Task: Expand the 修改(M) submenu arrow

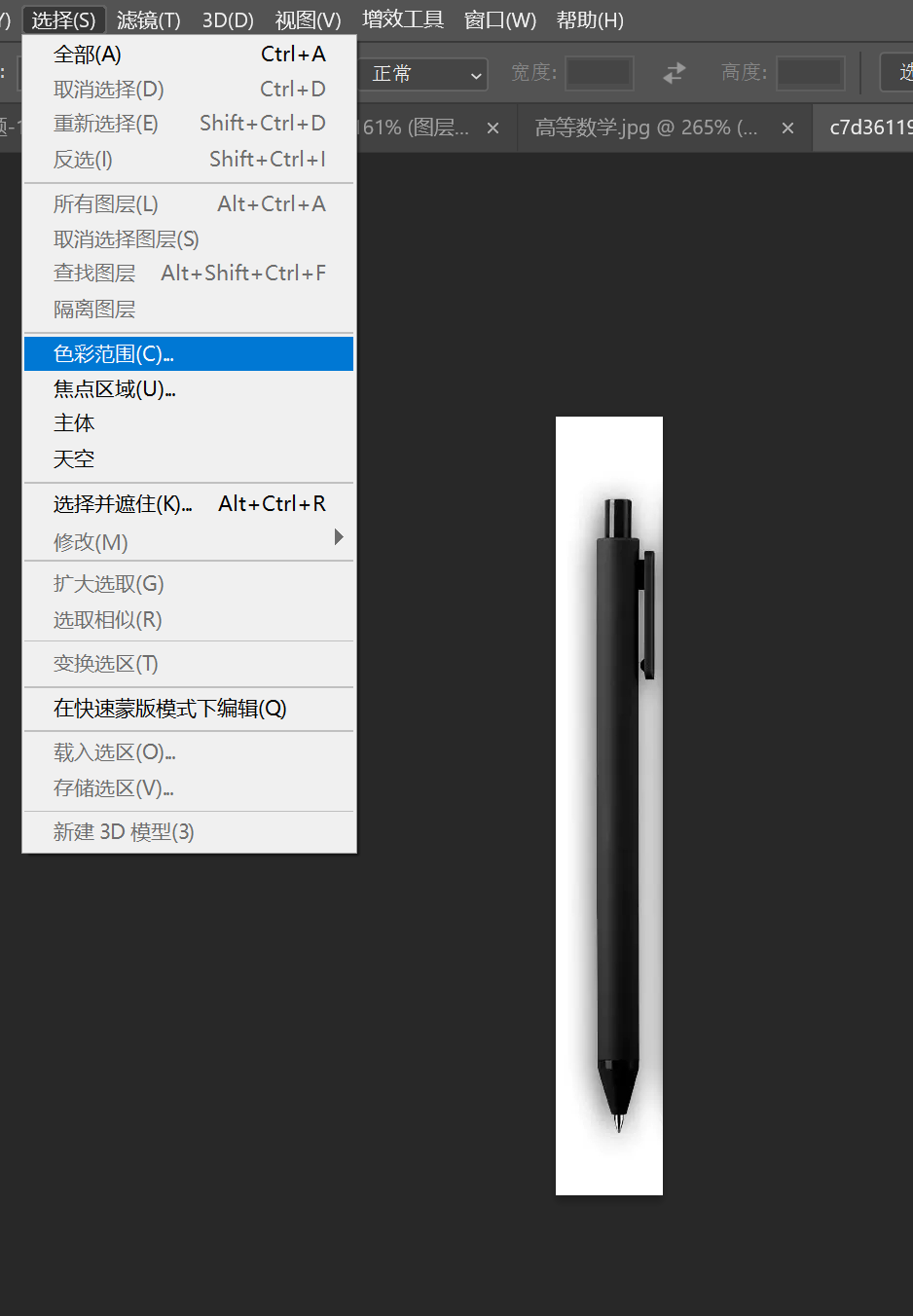Action: [339, 537]
